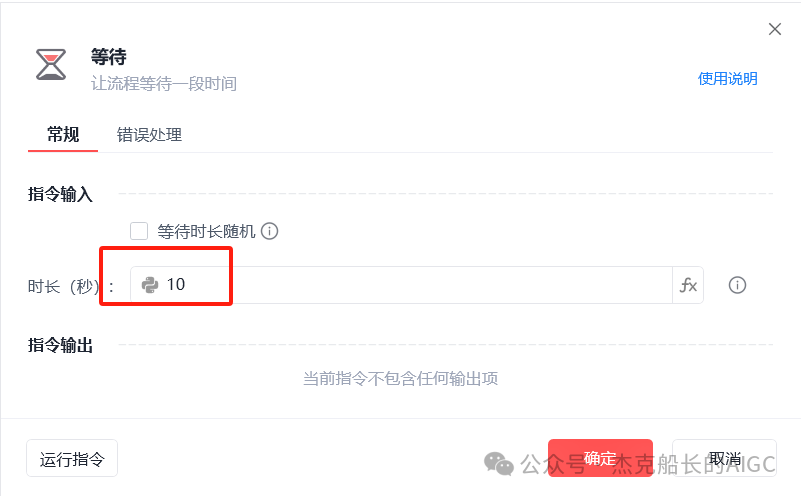Close the 等待 dialog with X
This screenshot has height=496, width=801.
775,29
